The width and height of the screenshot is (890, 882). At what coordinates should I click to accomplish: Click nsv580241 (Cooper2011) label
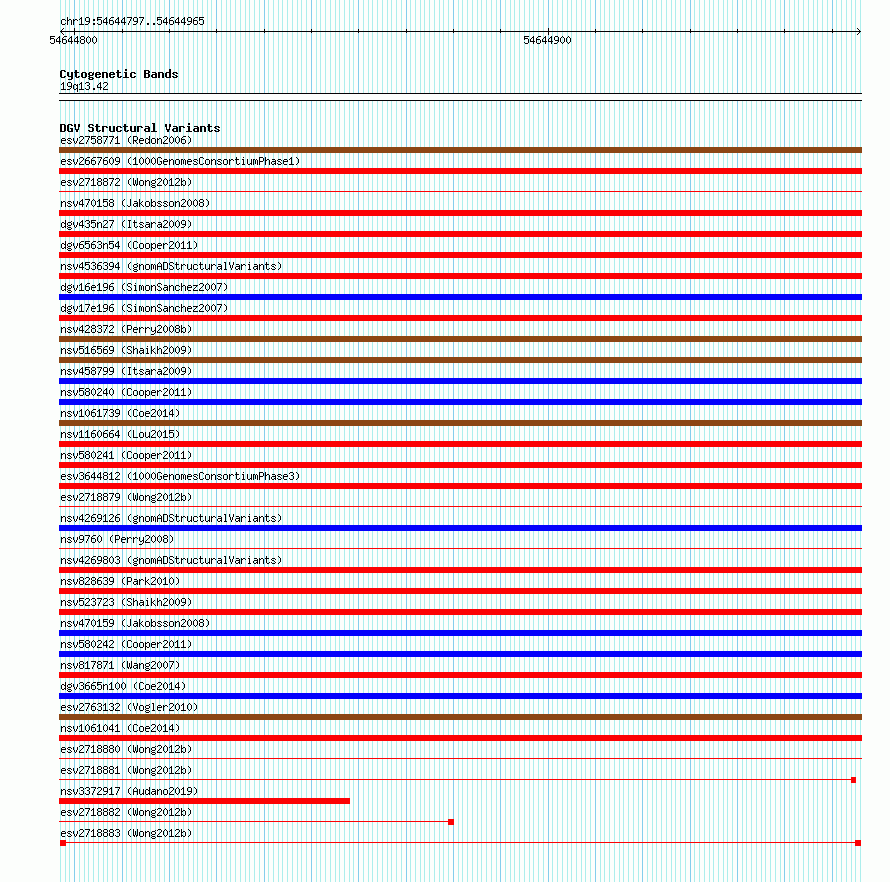pos(126,455)
